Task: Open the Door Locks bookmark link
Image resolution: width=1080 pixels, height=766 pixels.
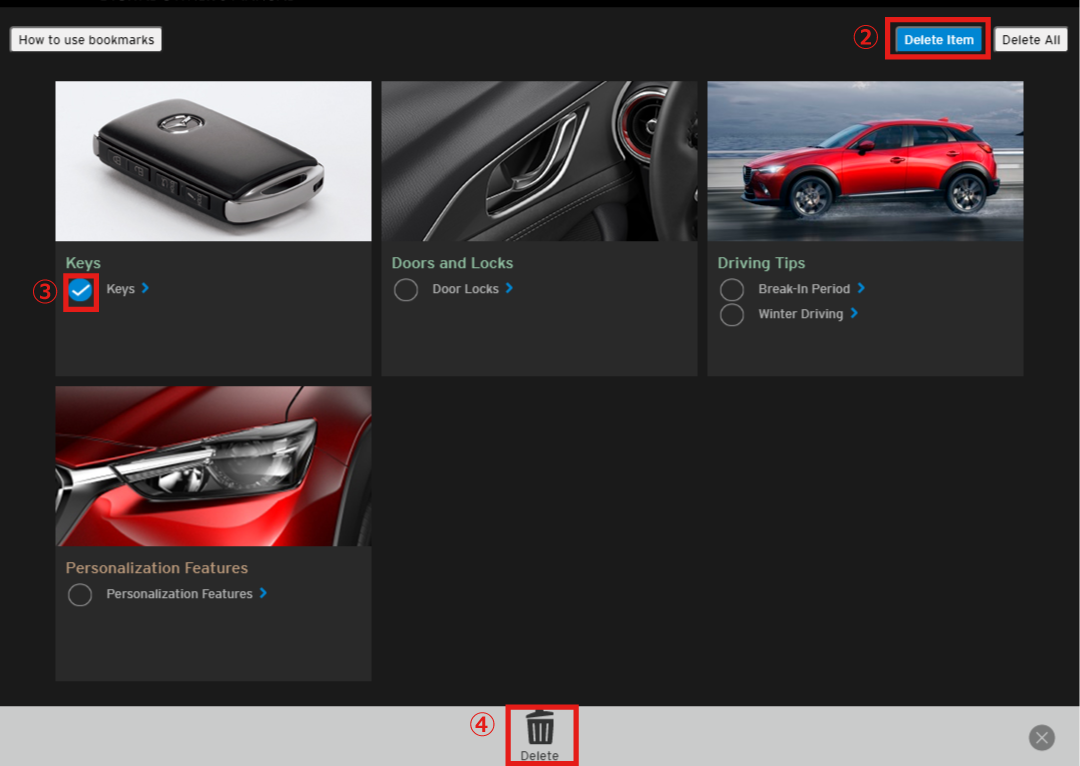Action: point(466,289)
